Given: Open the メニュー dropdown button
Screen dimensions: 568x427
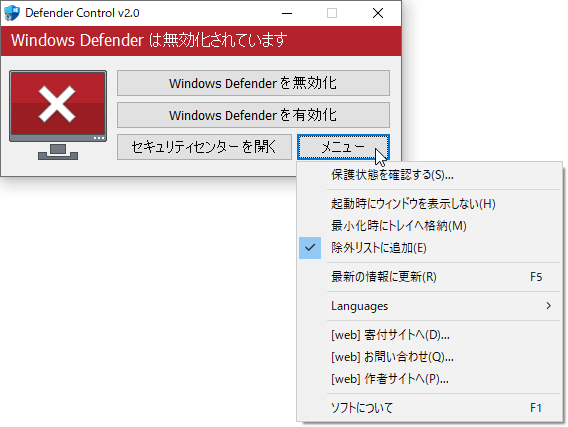Looking at the screenshot, I should pyautogui.click(x=343, y=147).
